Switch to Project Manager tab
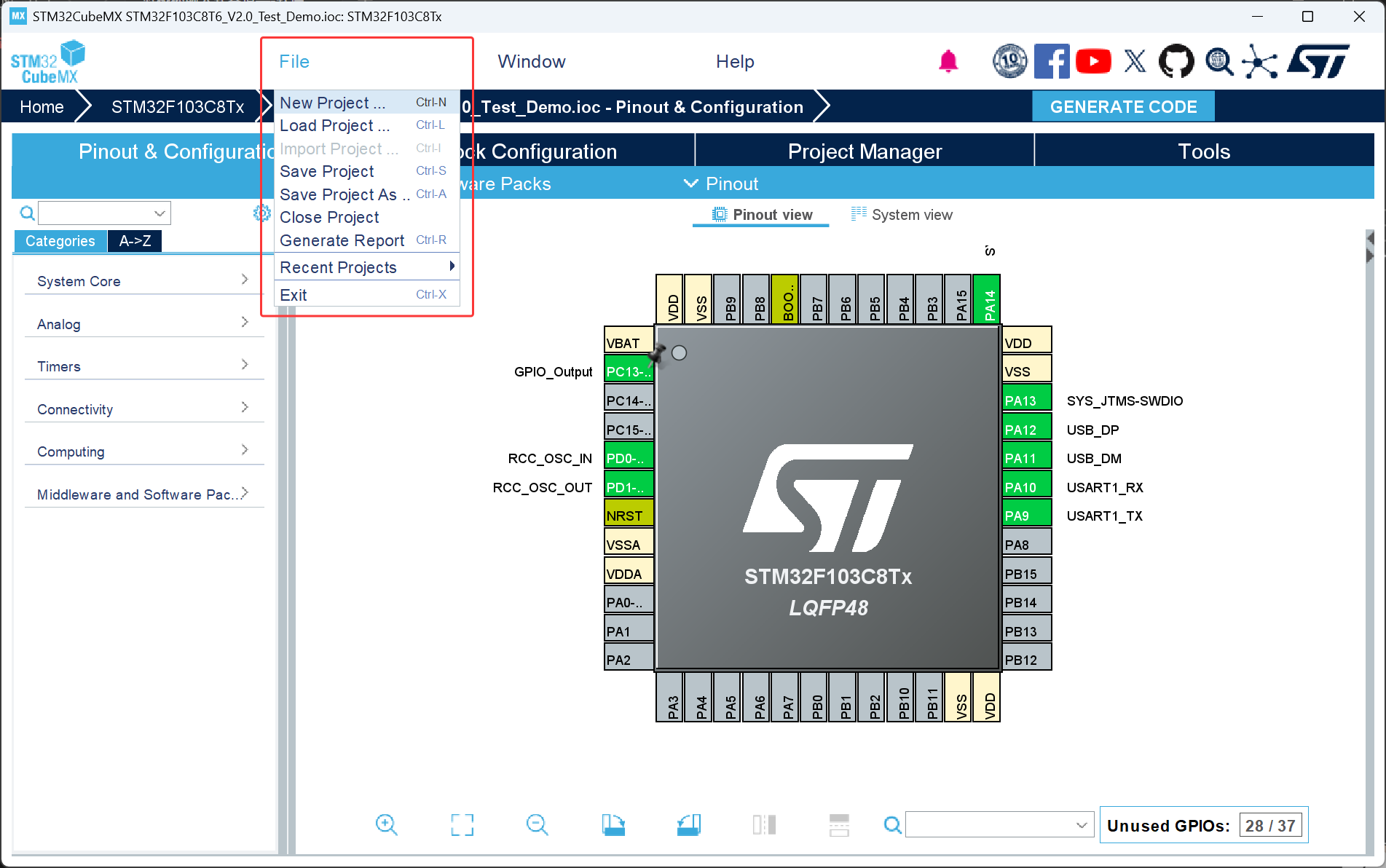This screenshot has width=1386, height=868. coord(865,151)
